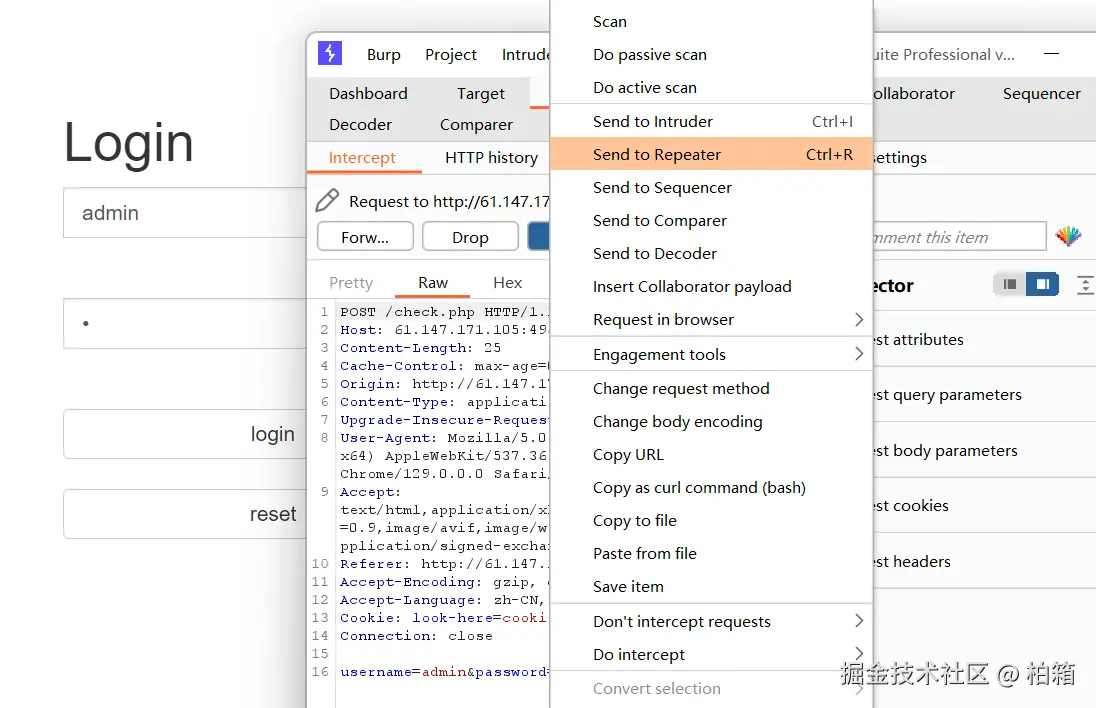
Task: Click the password field on login page
Action: (185, 324)
